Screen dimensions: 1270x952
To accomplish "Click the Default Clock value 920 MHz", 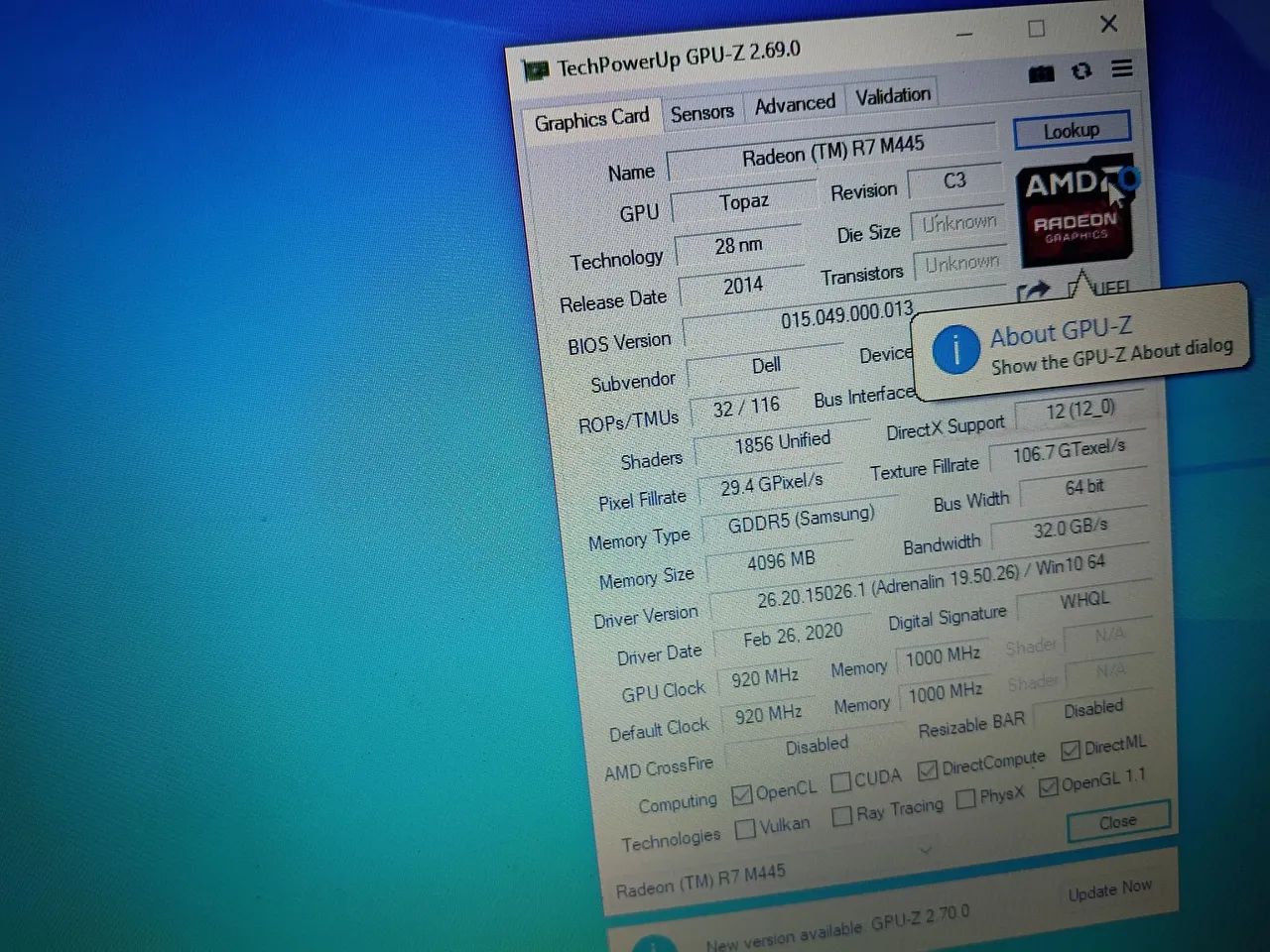I will pos(768,714).
